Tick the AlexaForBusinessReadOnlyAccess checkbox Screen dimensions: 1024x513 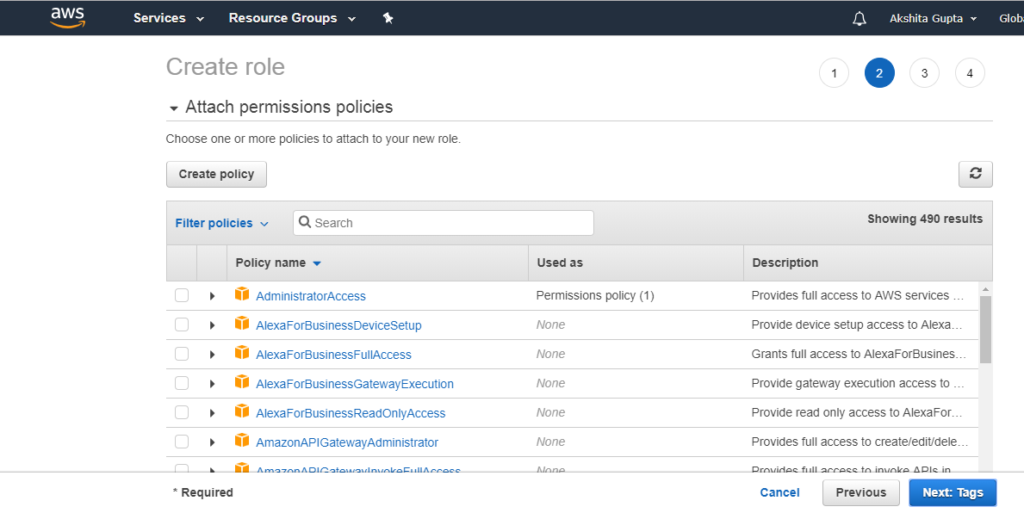[x=182, y=412]
